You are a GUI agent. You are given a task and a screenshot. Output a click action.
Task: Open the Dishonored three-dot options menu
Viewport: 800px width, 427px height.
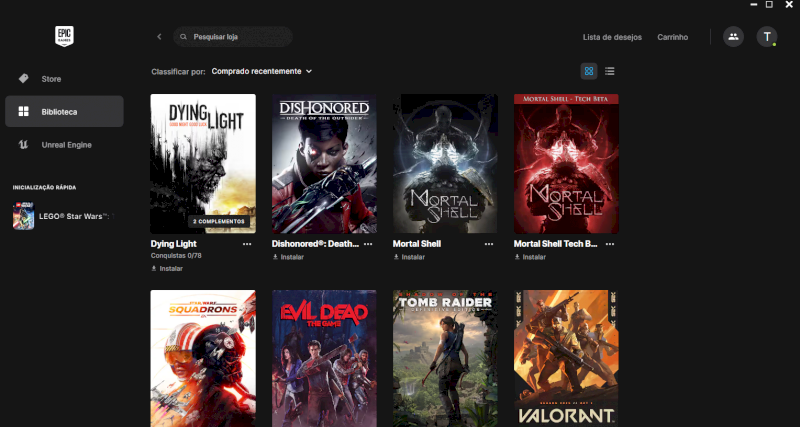(368, 244)
